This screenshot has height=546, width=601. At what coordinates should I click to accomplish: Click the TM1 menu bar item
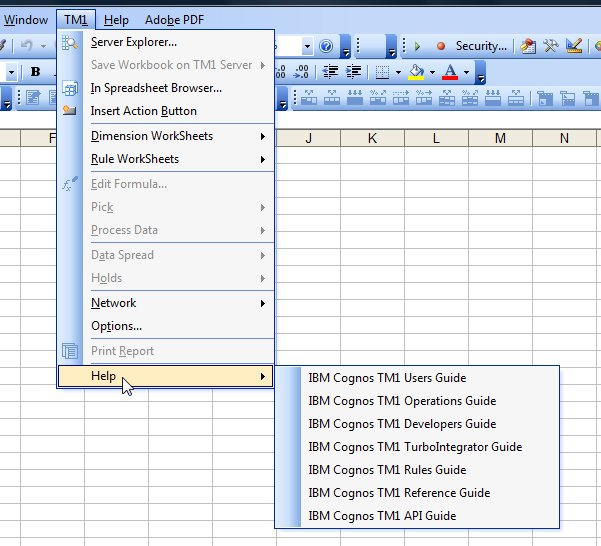76,20
